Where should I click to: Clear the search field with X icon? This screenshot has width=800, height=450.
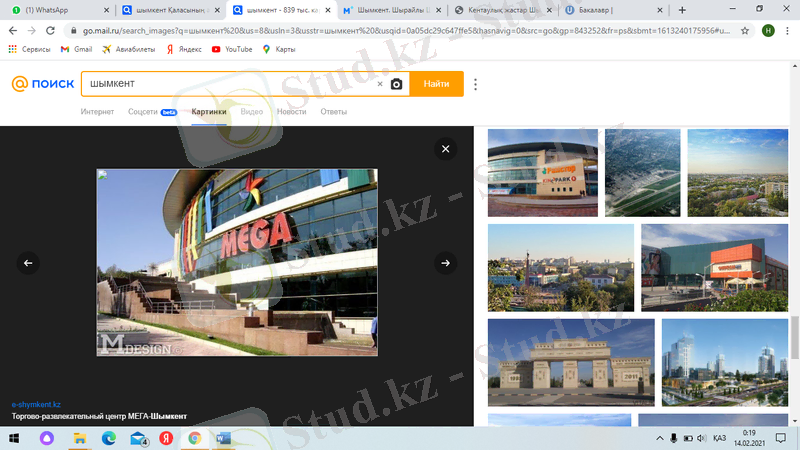(x=380, y=85)
